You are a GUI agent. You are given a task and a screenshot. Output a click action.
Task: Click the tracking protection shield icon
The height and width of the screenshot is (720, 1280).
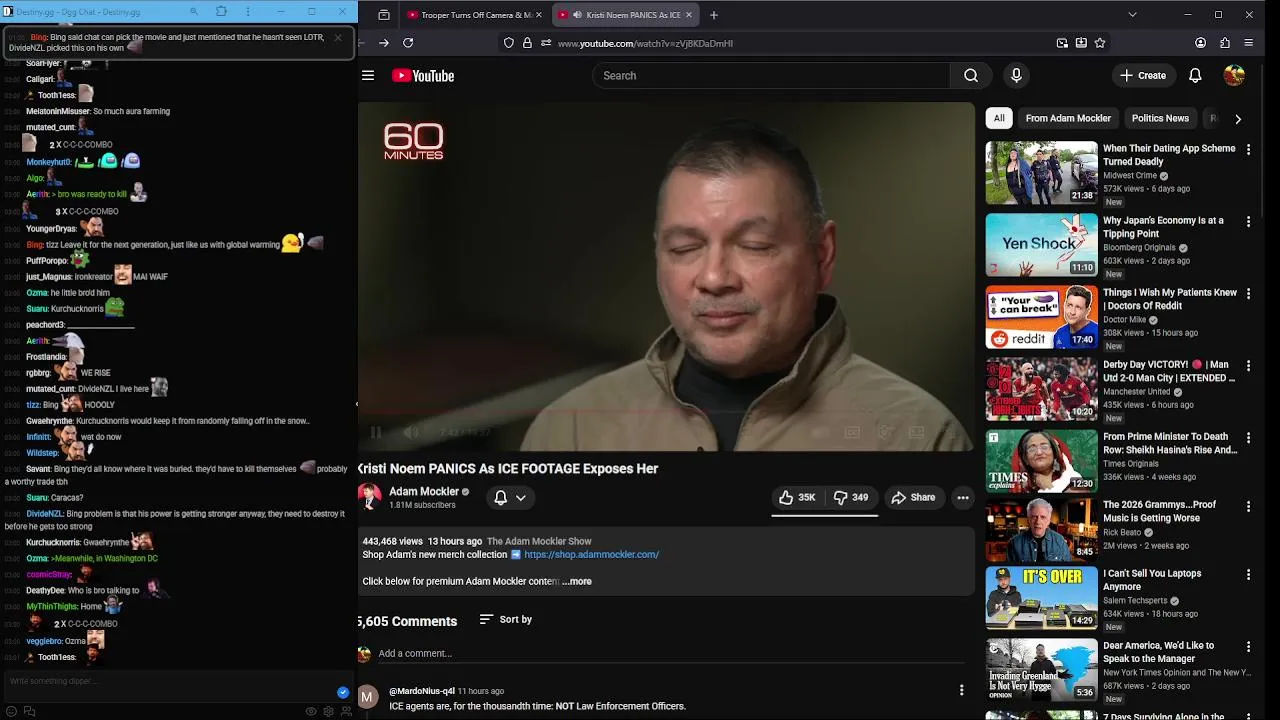click(509, 43)
